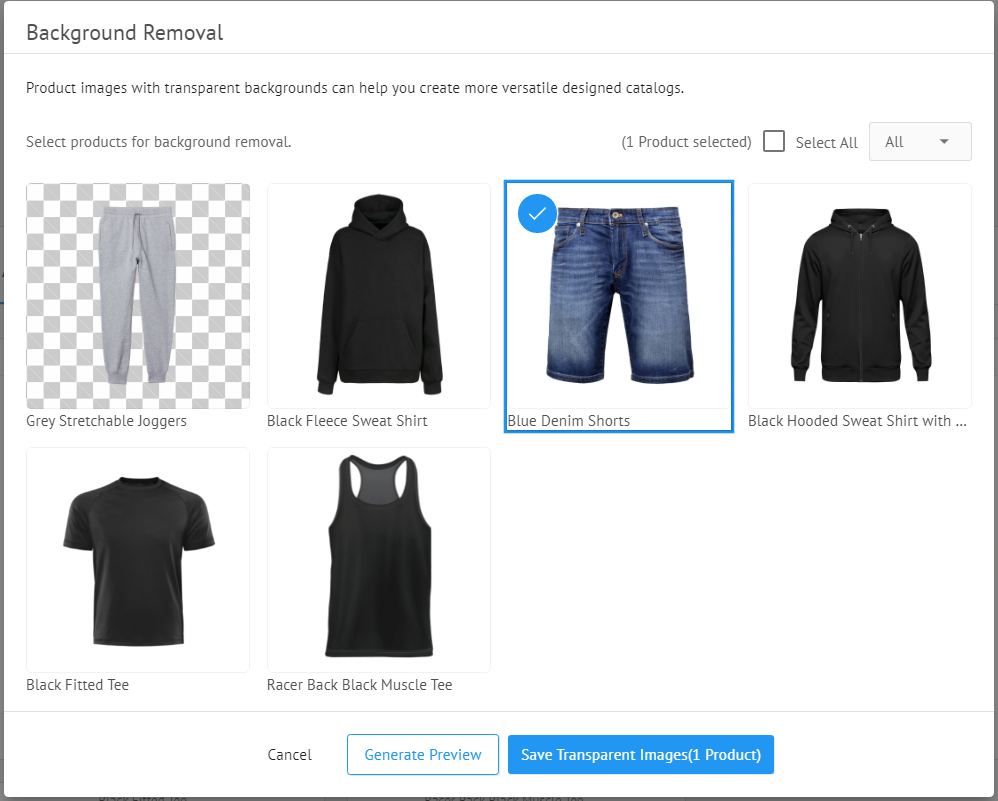Click the Black Fleece Sweat Shirt caption

(347, 421)
